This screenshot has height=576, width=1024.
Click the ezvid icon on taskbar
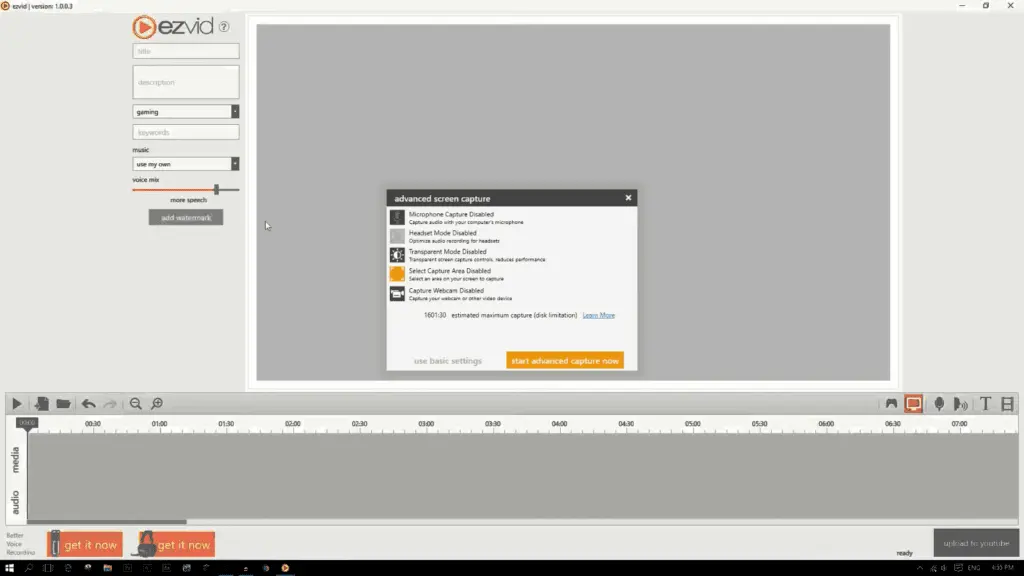pos(285,568)
